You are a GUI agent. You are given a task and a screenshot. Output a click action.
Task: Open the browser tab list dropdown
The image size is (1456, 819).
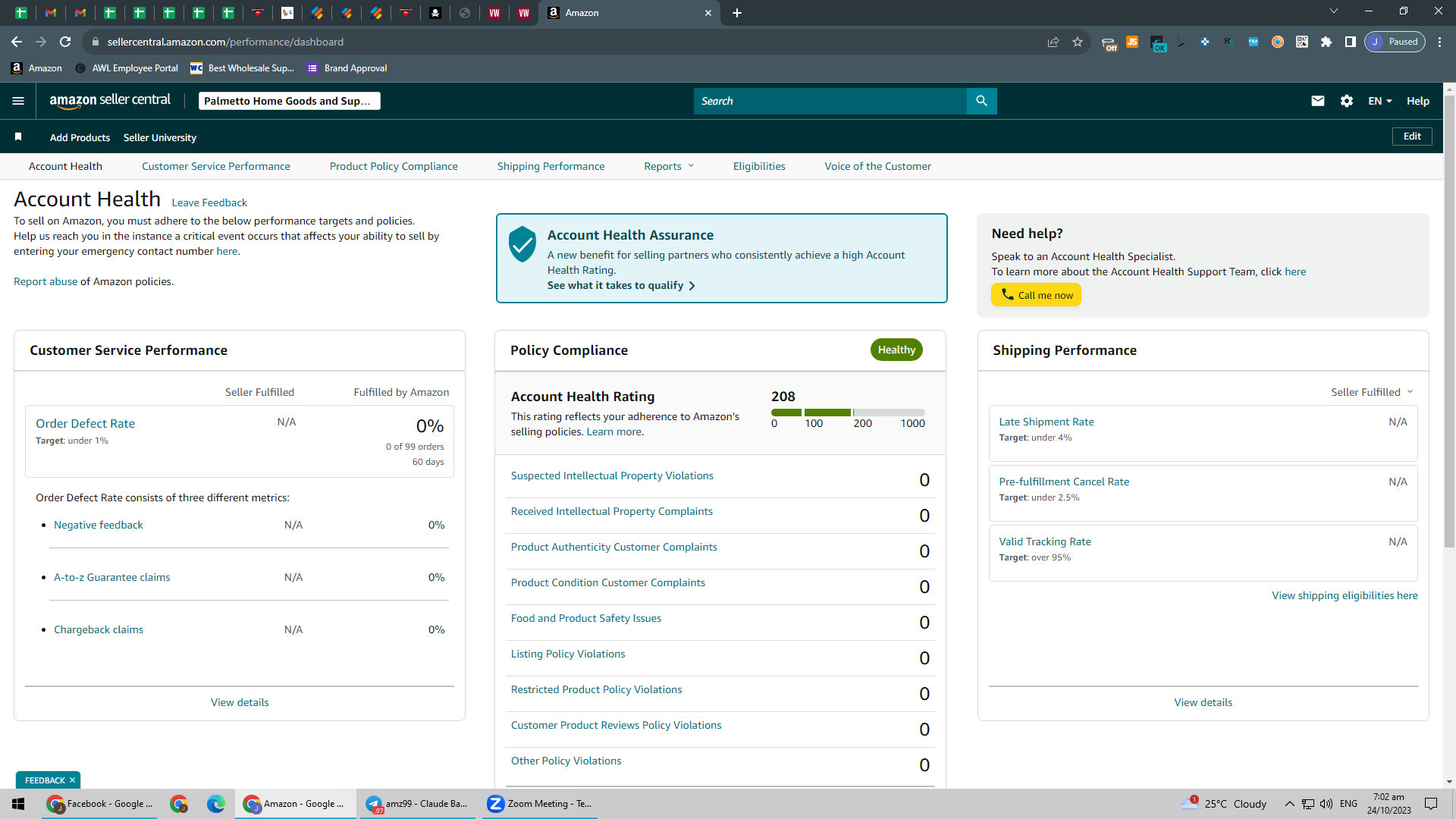pyautogui.click(x=1334, y=11)
